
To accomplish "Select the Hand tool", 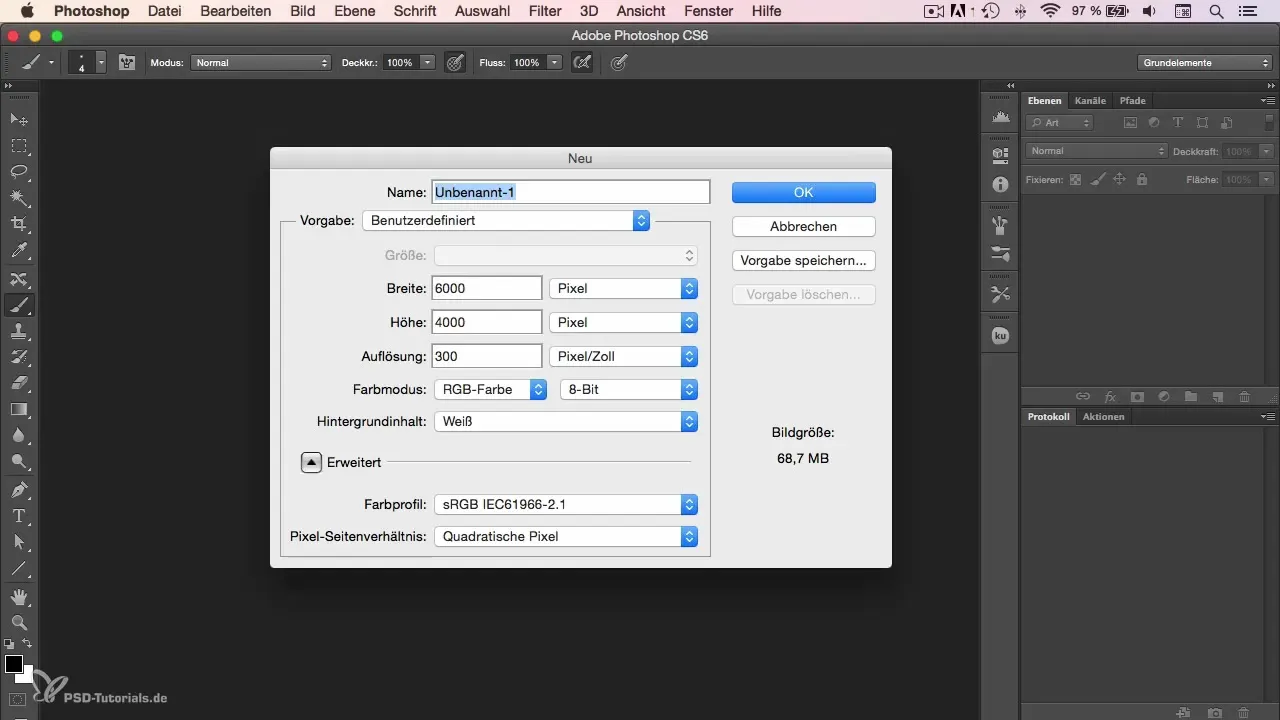I will point(18,597).
